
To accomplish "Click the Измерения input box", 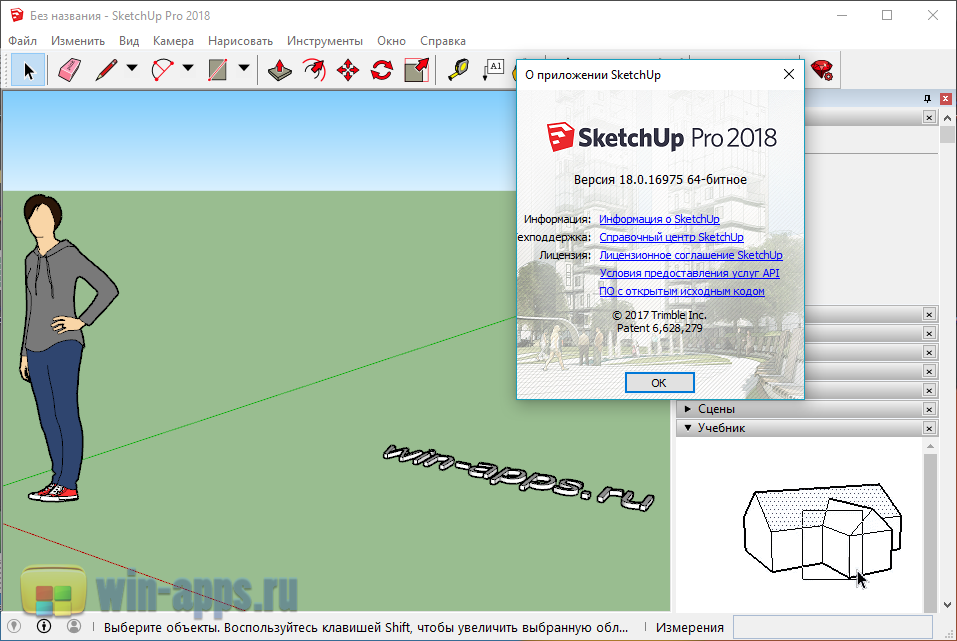I will pyautogui.click(x=840, y=628).
